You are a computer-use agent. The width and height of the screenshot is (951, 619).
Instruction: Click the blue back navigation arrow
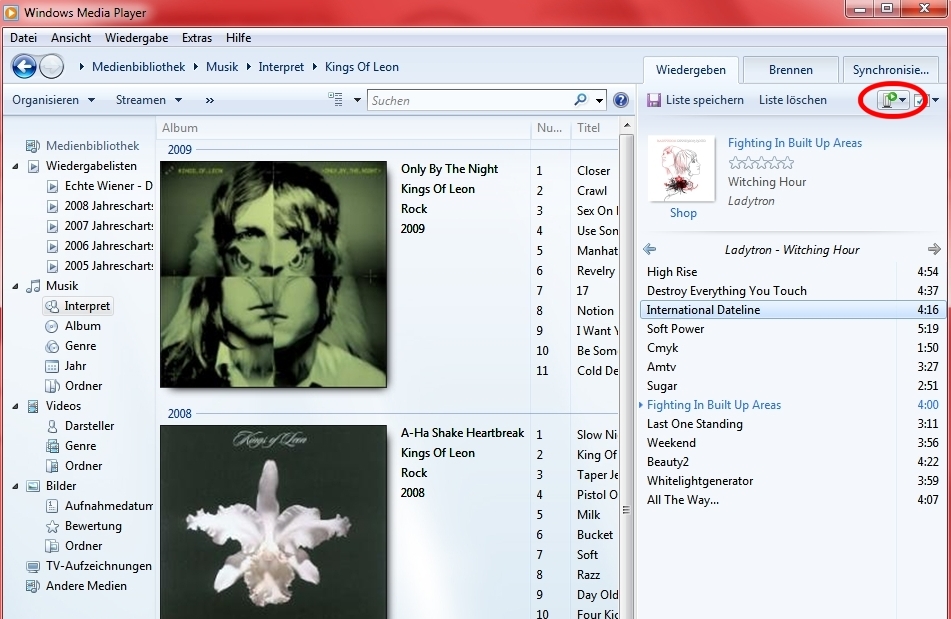coord(24,67)
